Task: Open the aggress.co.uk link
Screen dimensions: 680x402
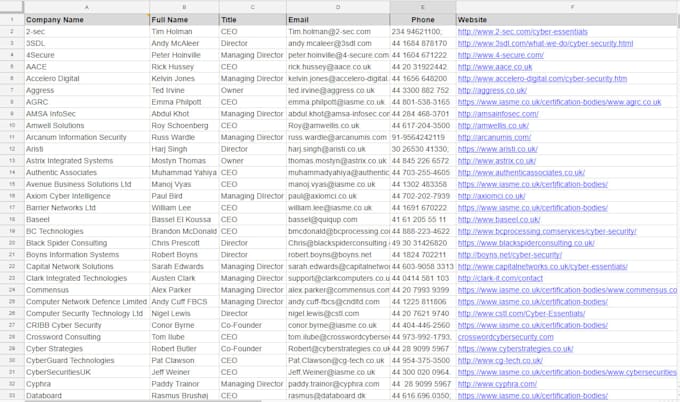Action: [x=492, y=90]
